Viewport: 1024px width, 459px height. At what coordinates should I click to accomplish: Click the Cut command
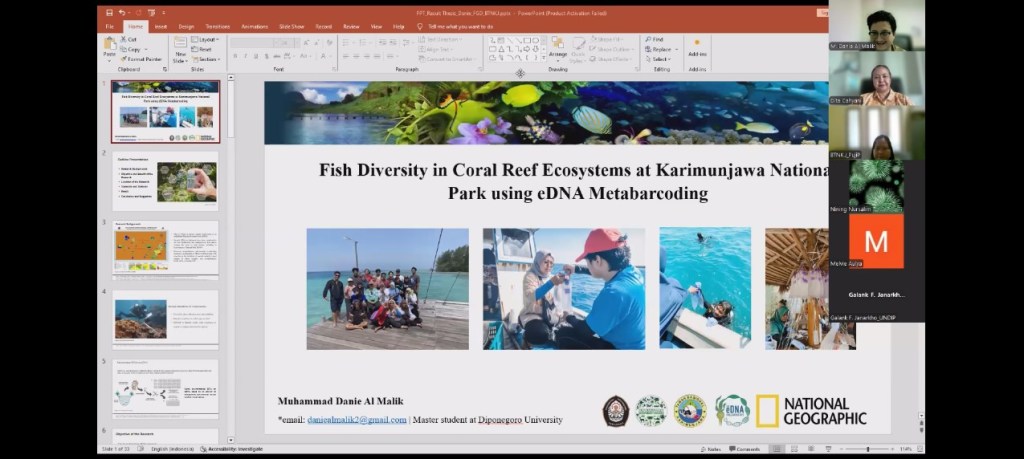(x=132, y=39)
